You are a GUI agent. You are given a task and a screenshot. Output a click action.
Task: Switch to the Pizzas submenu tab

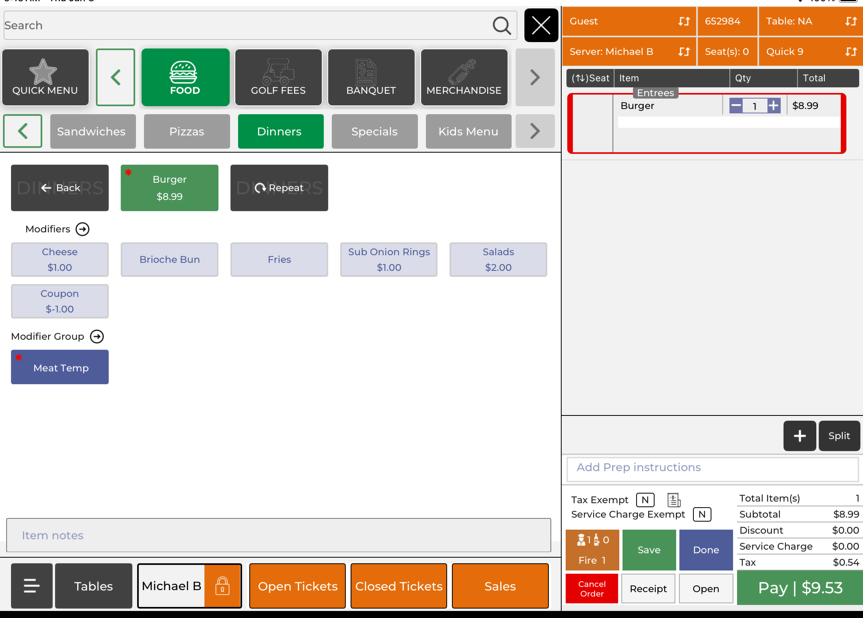pyautogui.click(x=186, y=132)
